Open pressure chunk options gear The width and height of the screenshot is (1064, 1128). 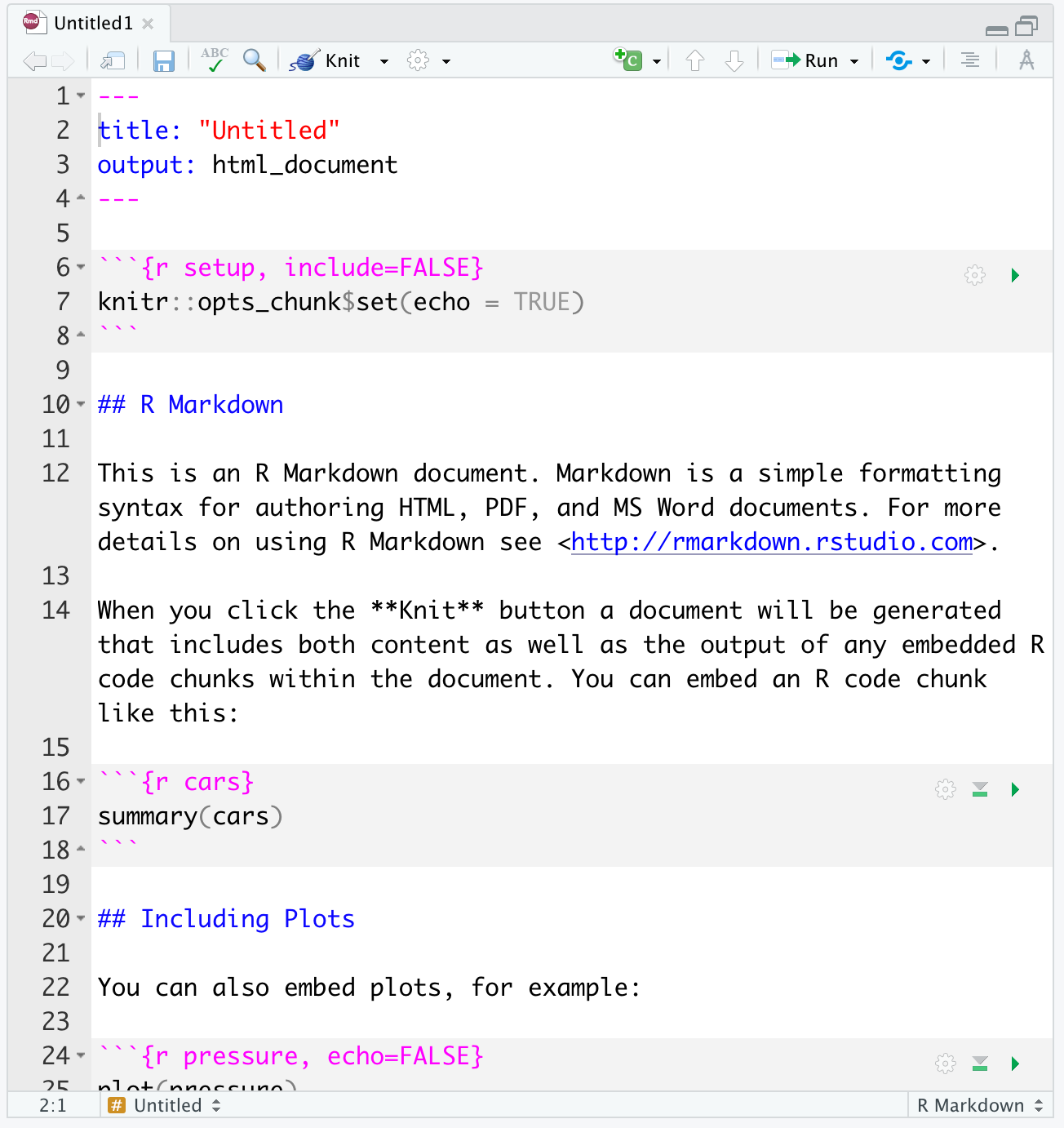point(946,1064)
